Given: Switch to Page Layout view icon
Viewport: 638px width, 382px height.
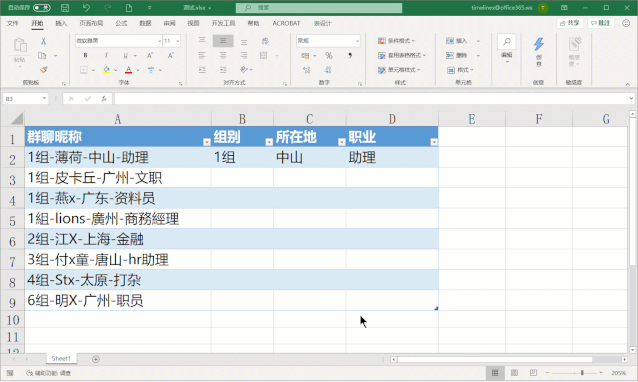Looking at the screenshot, I should point(514,373).
